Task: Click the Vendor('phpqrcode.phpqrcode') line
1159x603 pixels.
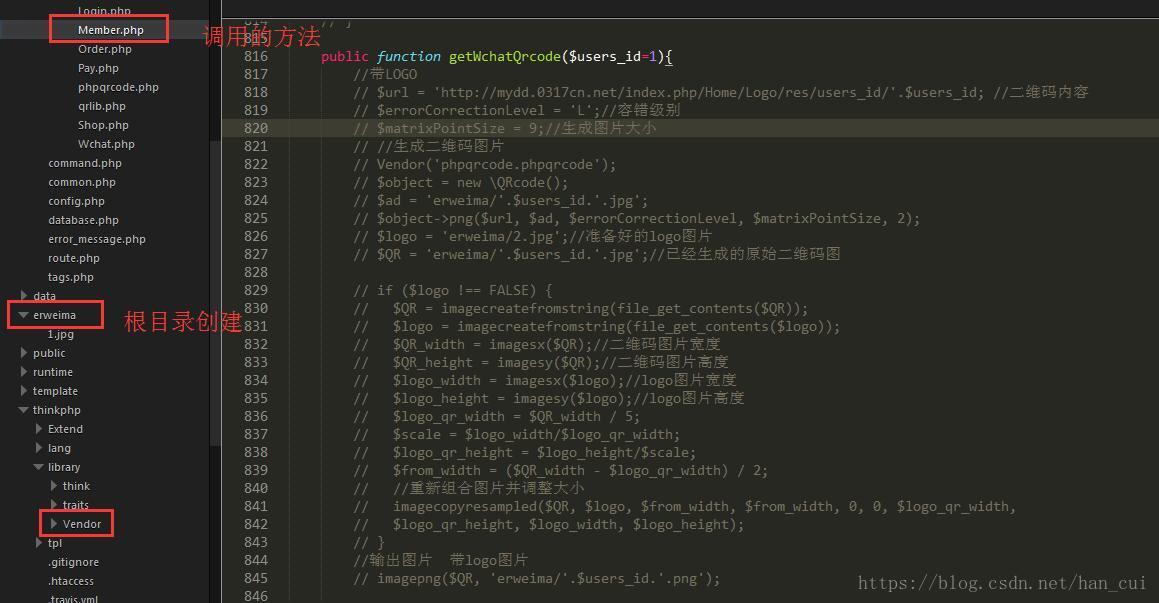Action: [485, 164]
